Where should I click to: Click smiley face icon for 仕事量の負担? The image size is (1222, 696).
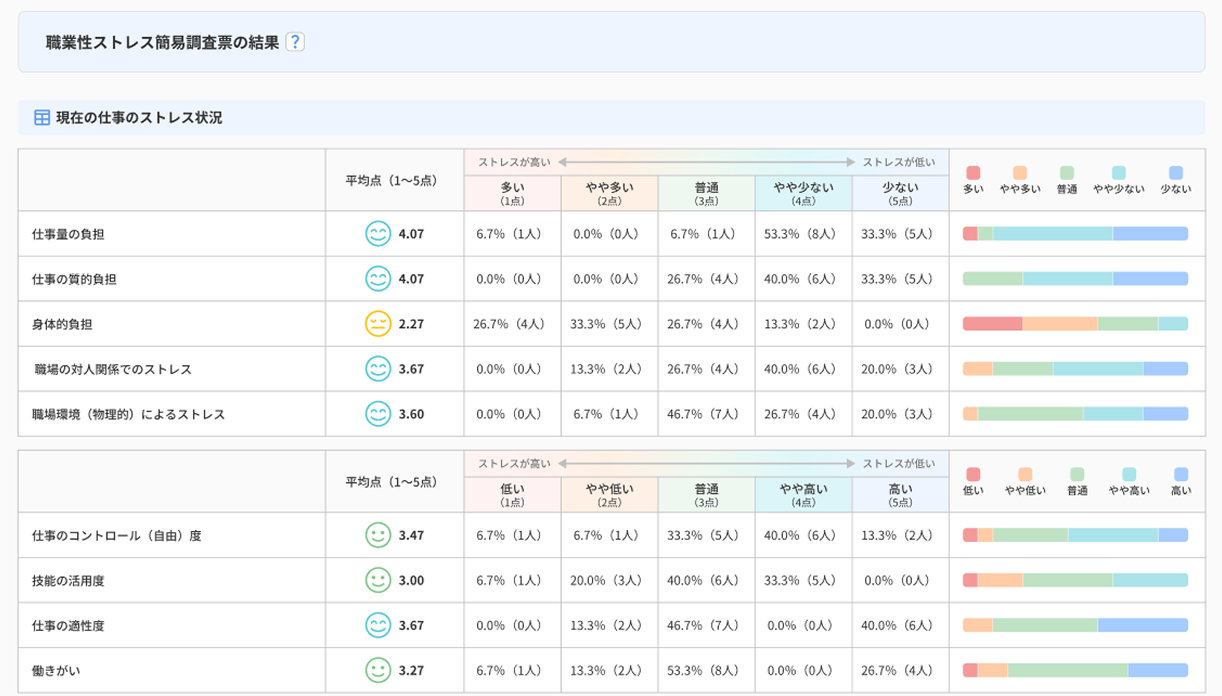[377, 234]
